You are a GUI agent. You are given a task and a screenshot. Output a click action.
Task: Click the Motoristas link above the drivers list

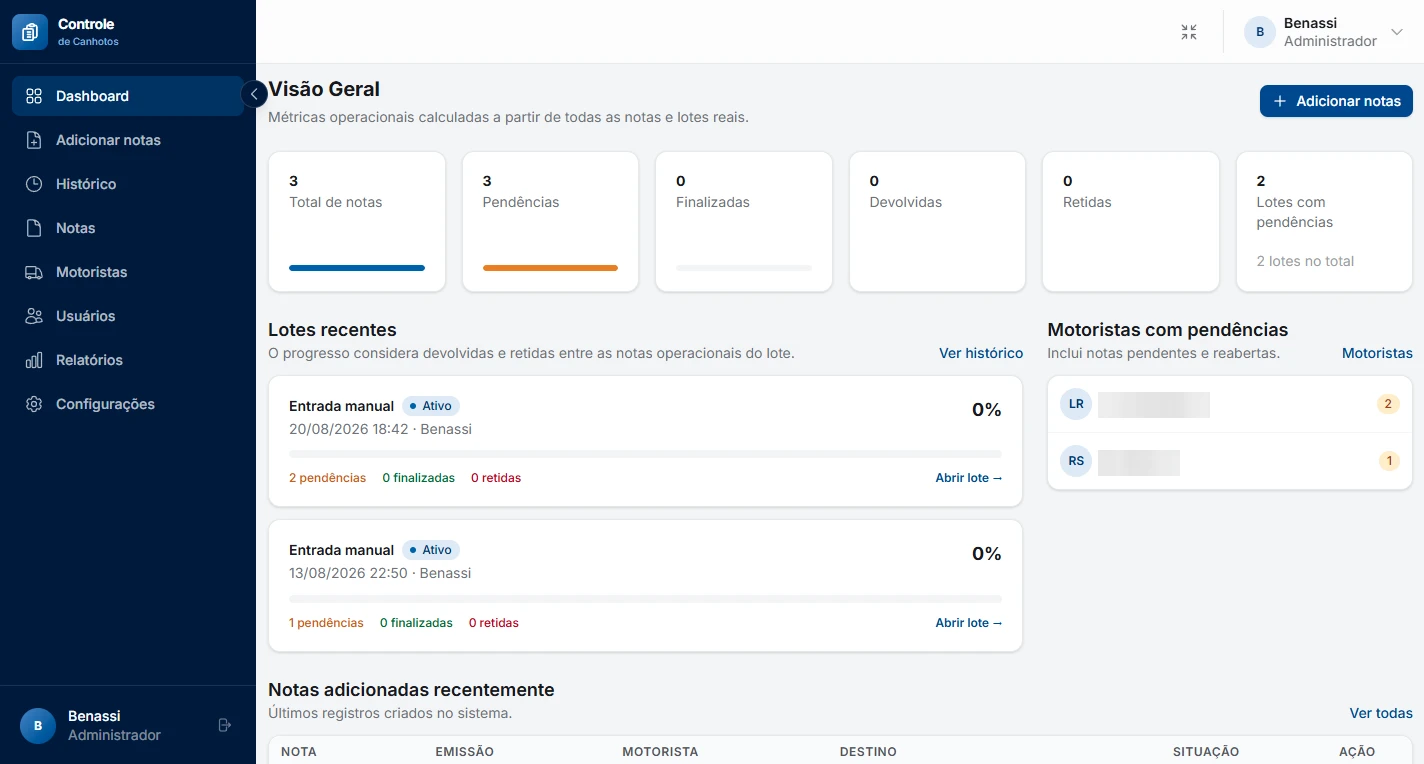[x=1377, y=353]
